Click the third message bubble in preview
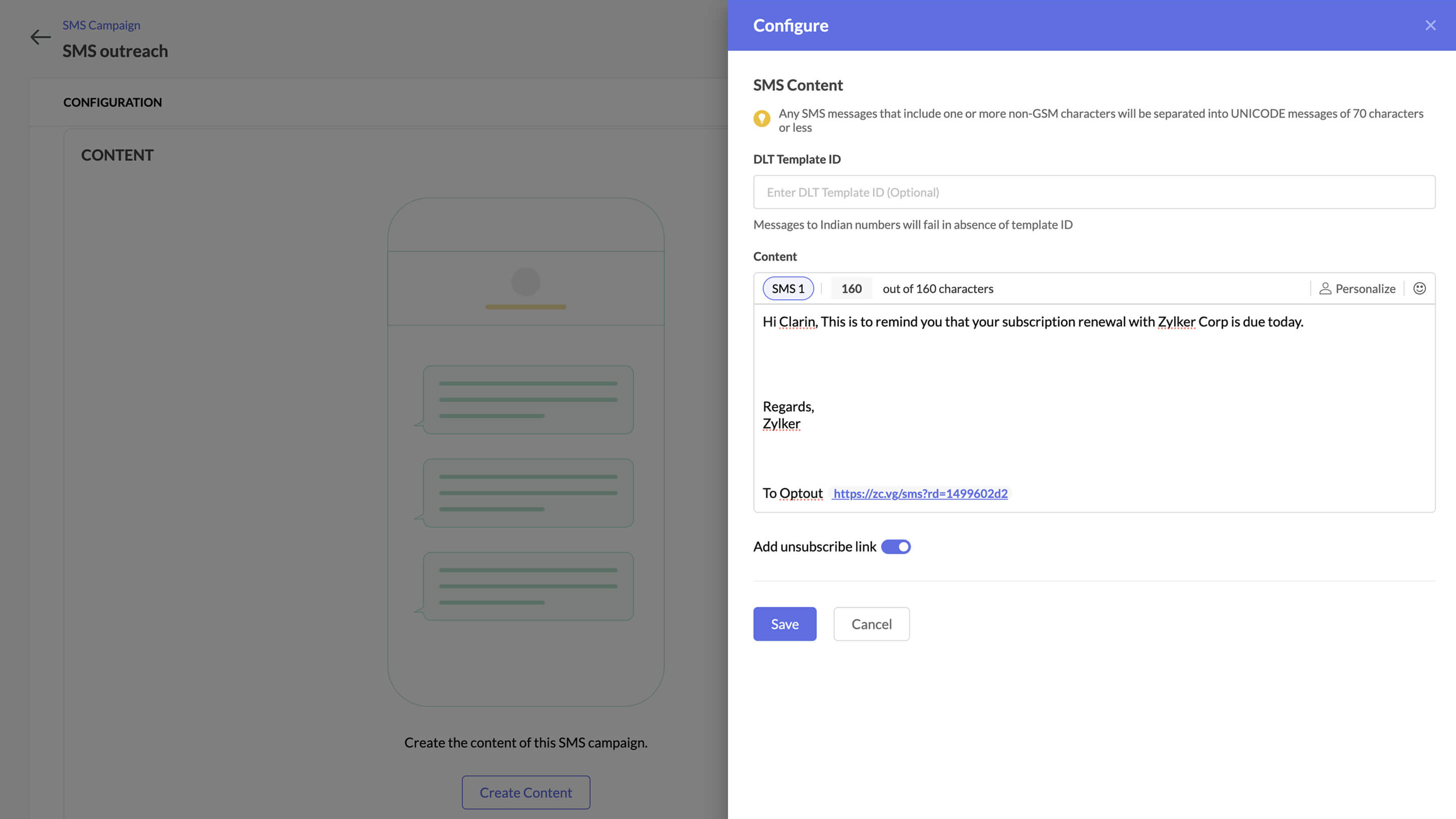Viewport: 1456px width, 819px height. tap(528, 586)
